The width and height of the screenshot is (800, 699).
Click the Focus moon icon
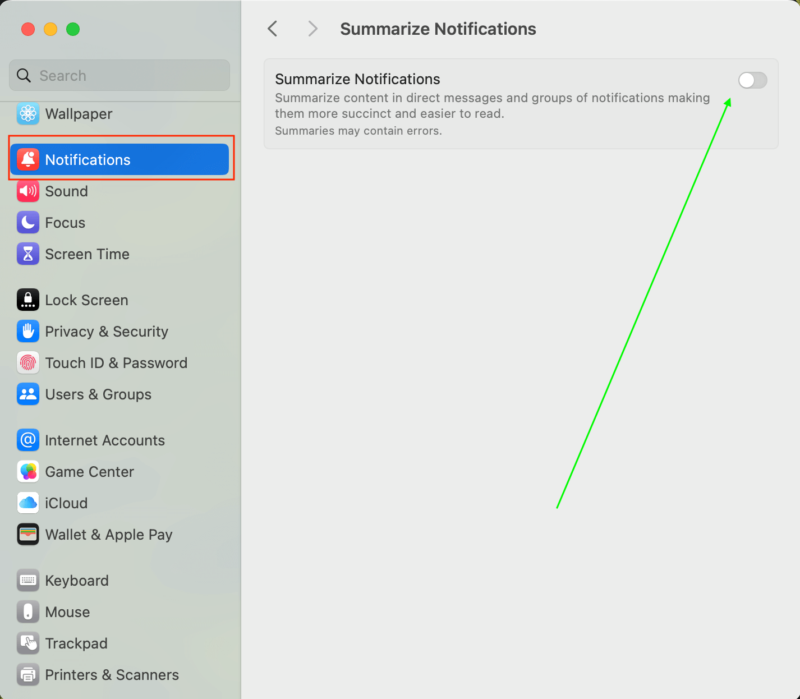28,222
